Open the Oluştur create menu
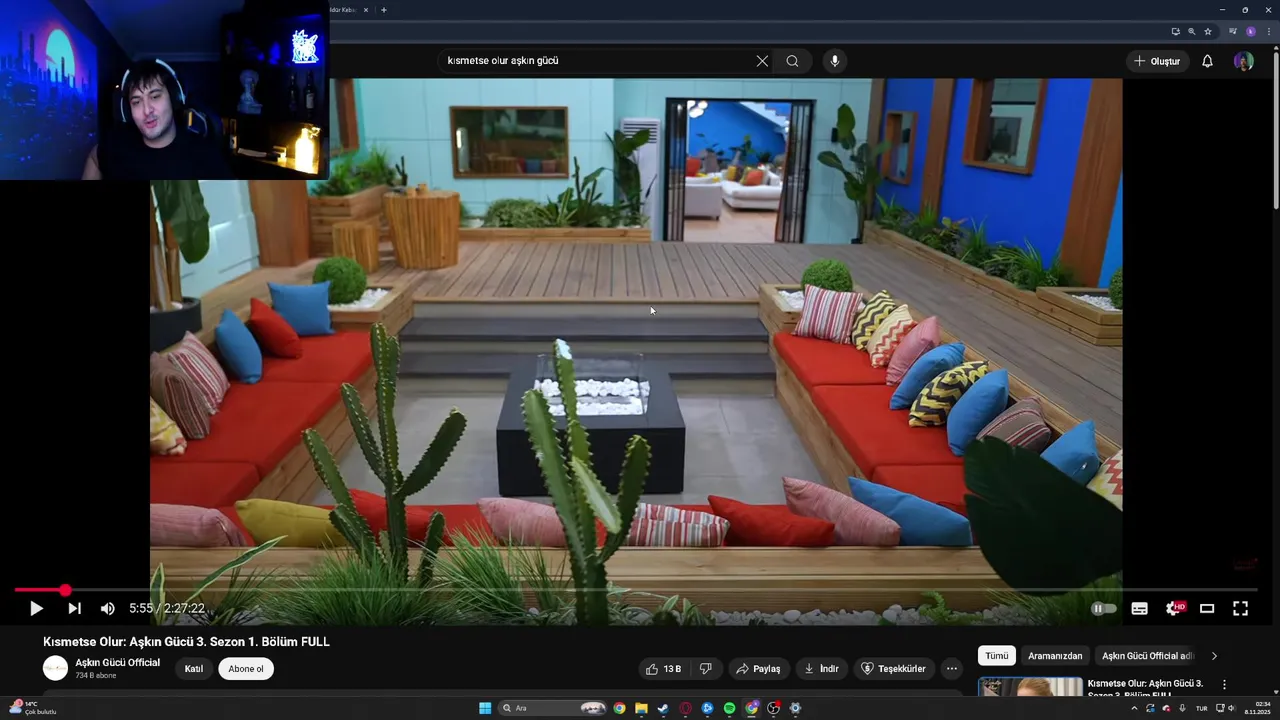 click(x=1158, y=61)
